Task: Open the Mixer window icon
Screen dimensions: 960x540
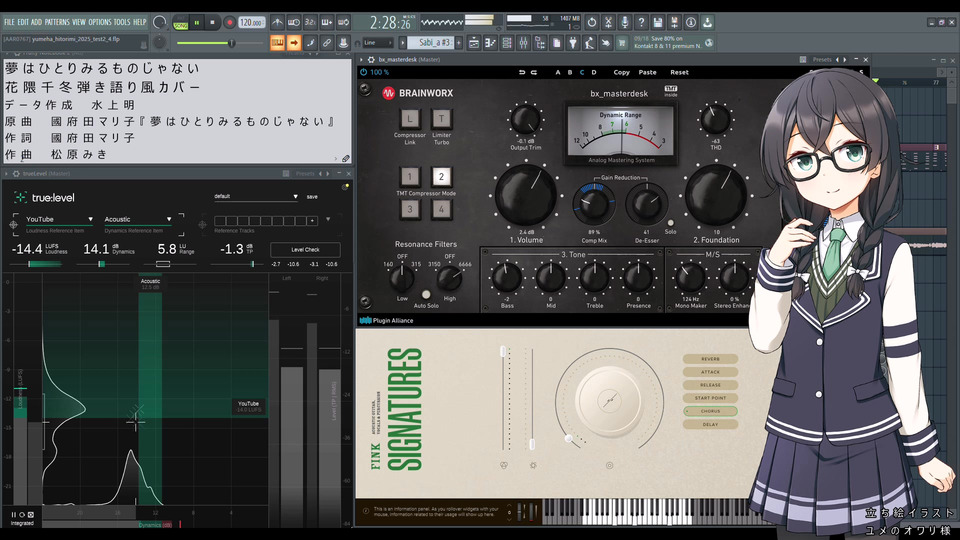Action: click(523, 43)
